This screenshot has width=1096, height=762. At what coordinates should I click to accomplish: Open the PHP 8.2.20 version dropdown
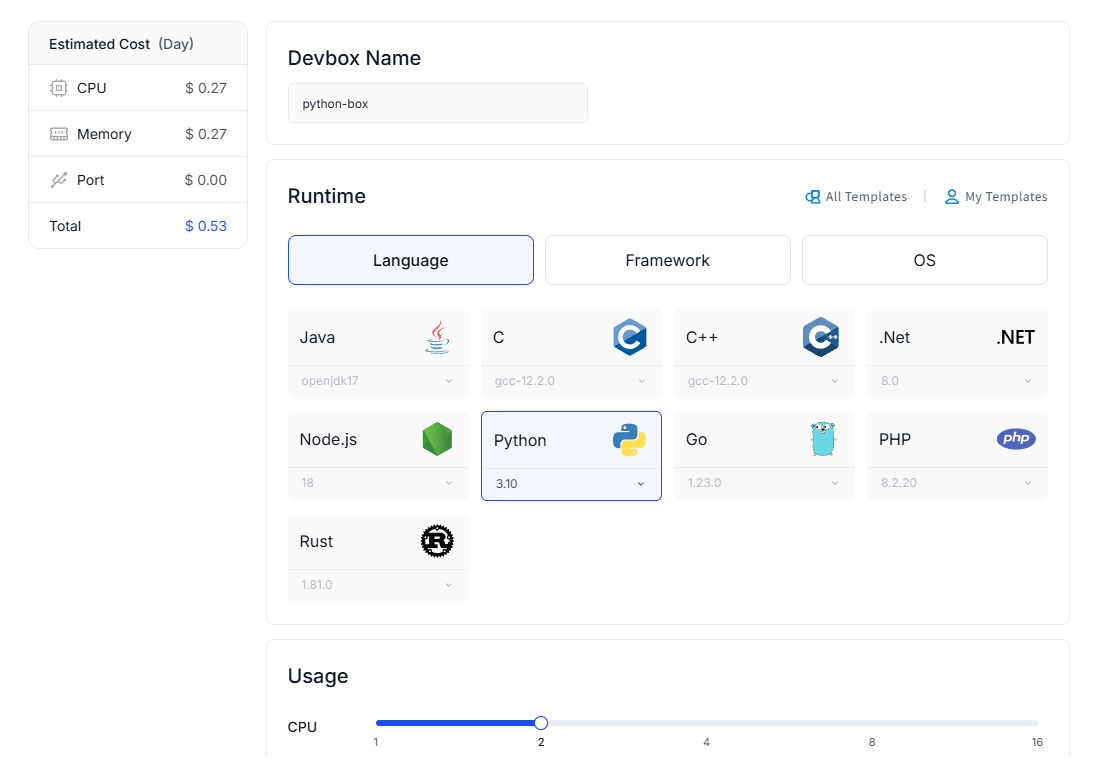tap(957, 483)
